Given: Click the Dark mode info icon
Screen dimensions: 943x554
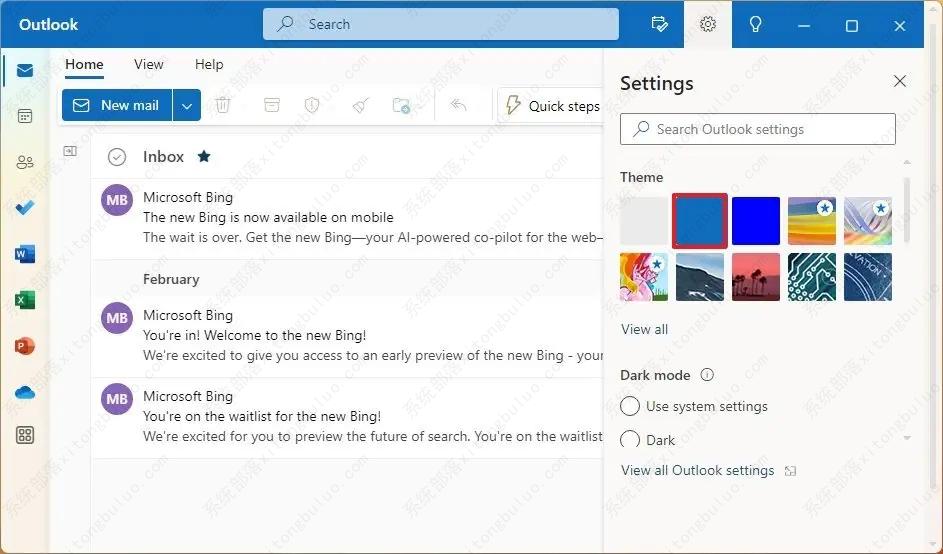Looking at the screenshot, I should pos(707,375).
